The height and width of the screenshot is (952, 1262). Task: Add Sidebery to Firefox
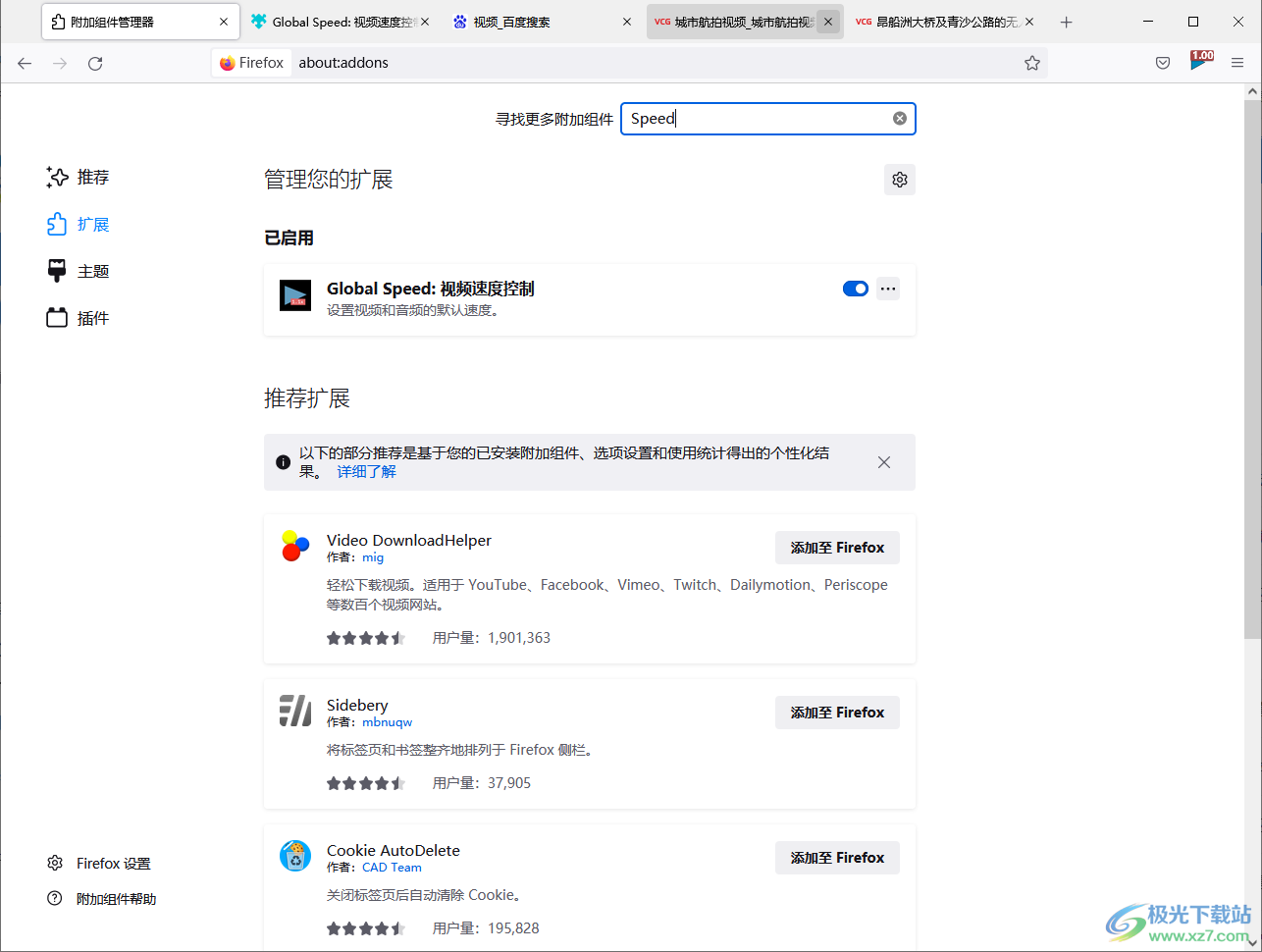tap(837, 713)
